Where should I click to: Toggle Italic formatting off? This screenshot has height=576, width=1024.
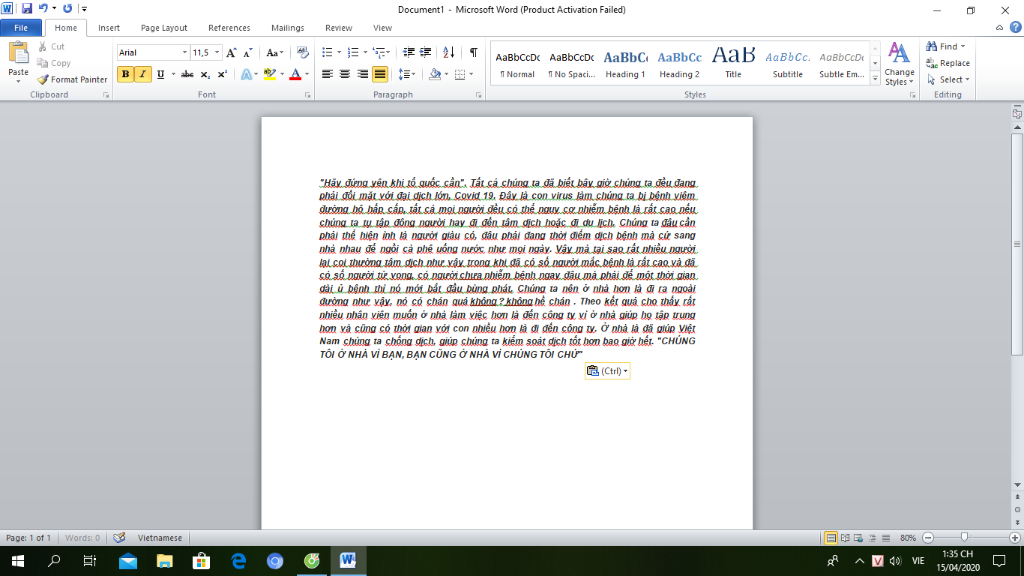point(142,74)
